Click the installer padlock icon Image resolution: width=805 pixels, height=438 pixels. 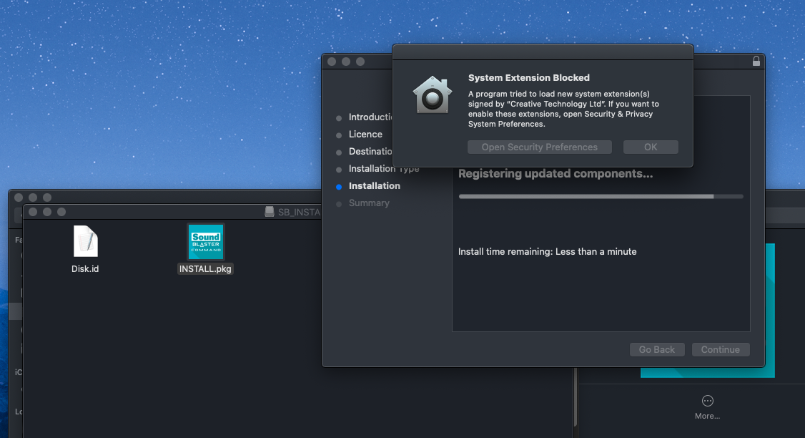click(756, 62)
